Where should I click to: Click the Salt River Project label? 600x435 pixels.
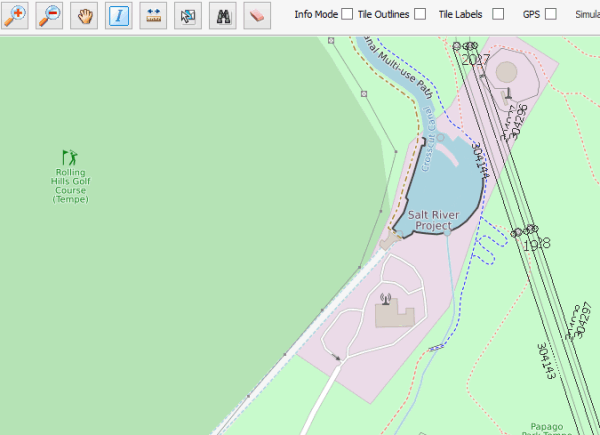(435, 221)
